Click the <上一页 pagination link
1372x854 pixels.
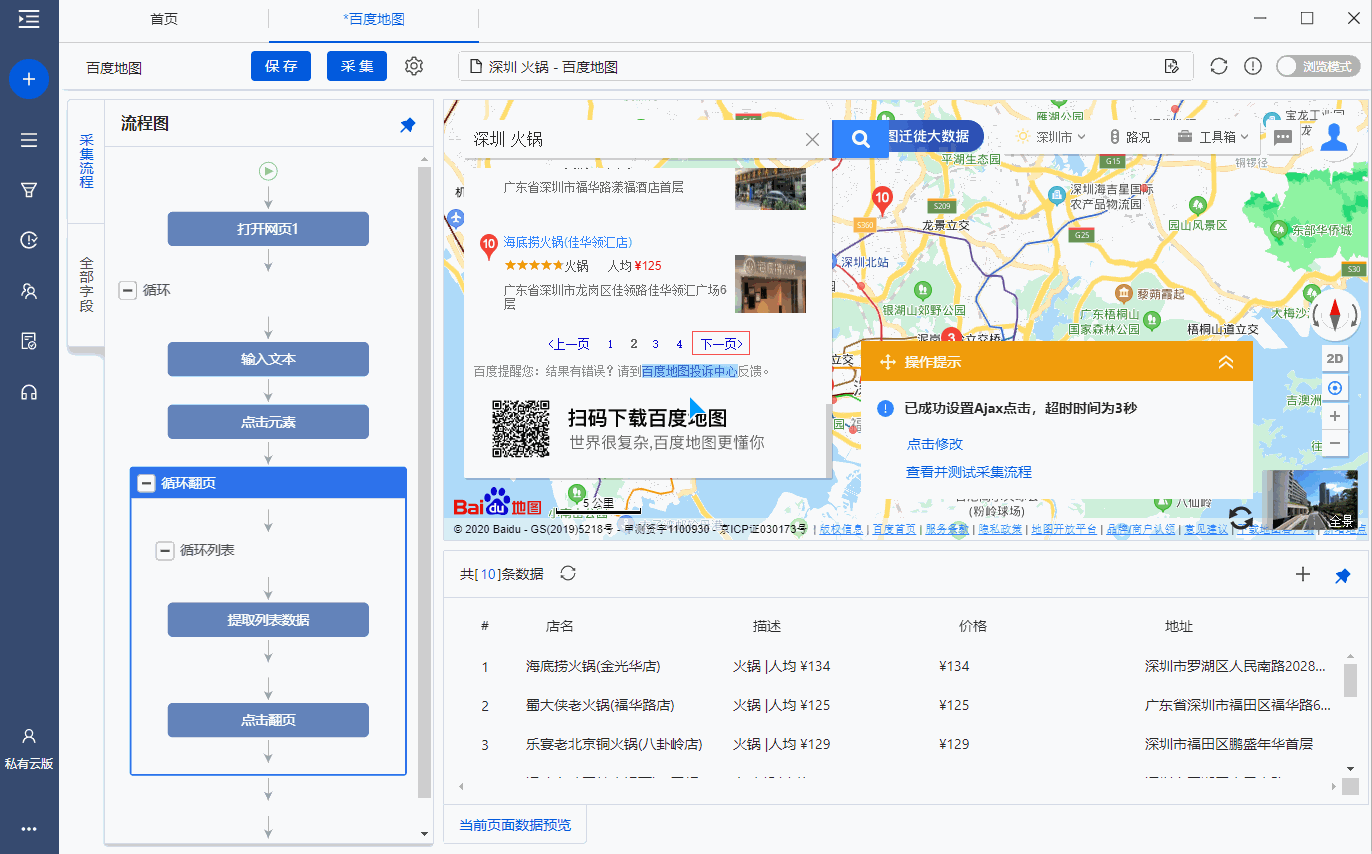pos(568,344)
